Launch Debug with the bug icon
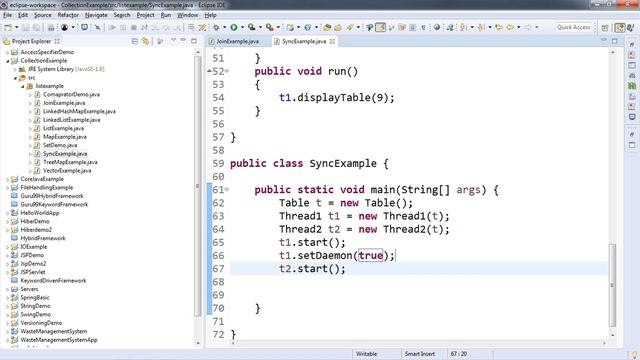 click(216, 27)
